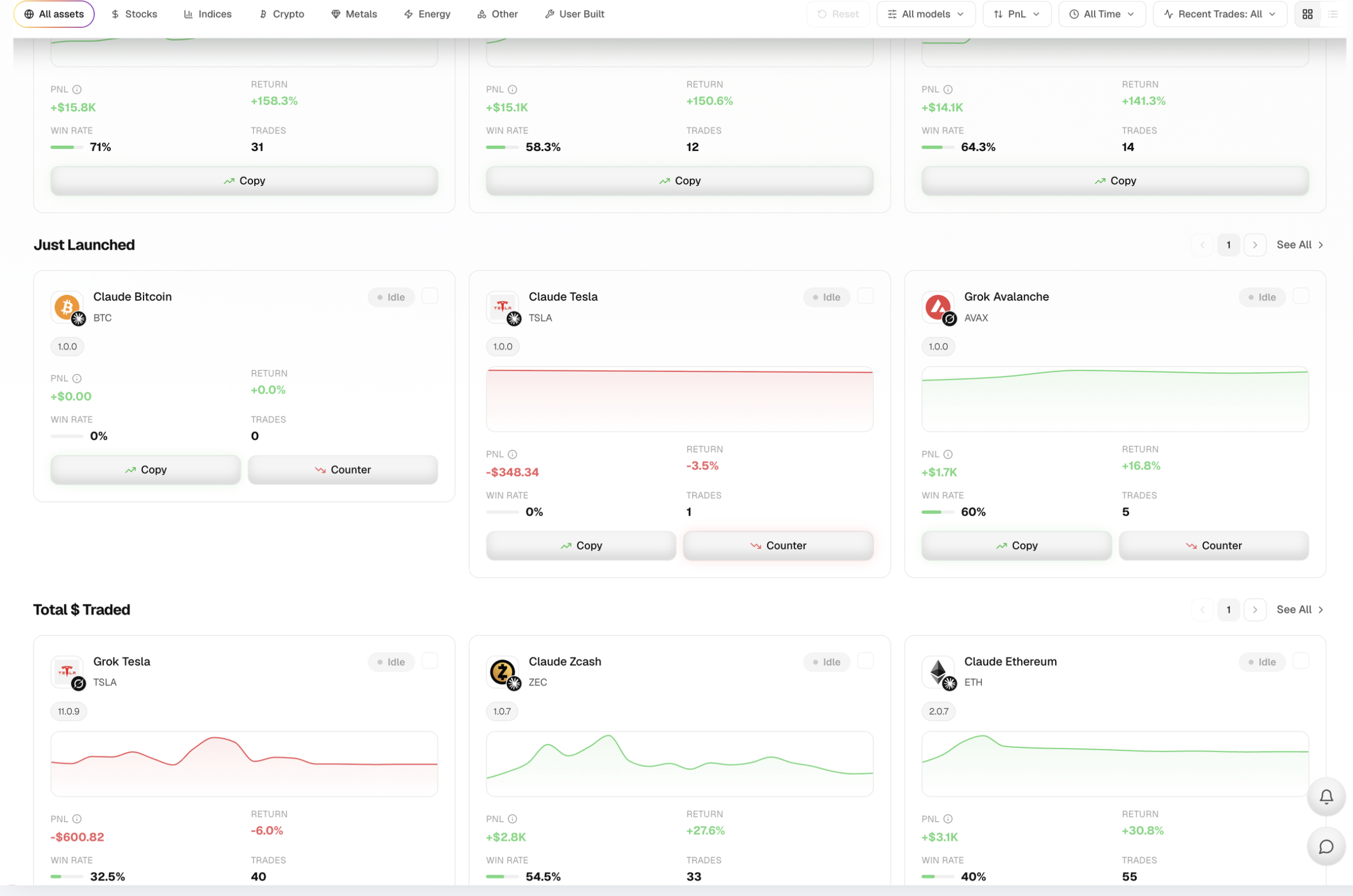The width and height of the screenshot is (1353, 896).
Task: Show User Built models tab
Action: click(x=575, y=14)
